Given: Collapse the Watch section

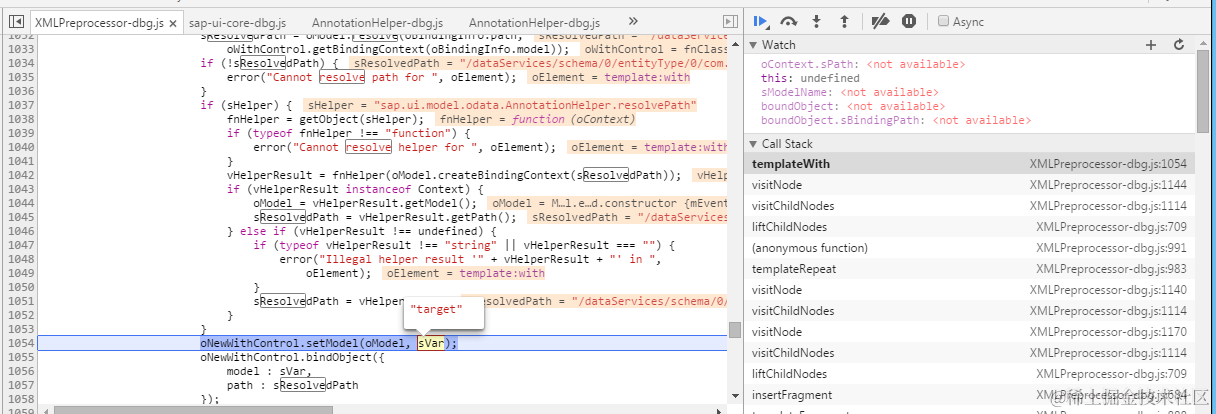Looking at the screenshot, I should [x=753, y=45].
